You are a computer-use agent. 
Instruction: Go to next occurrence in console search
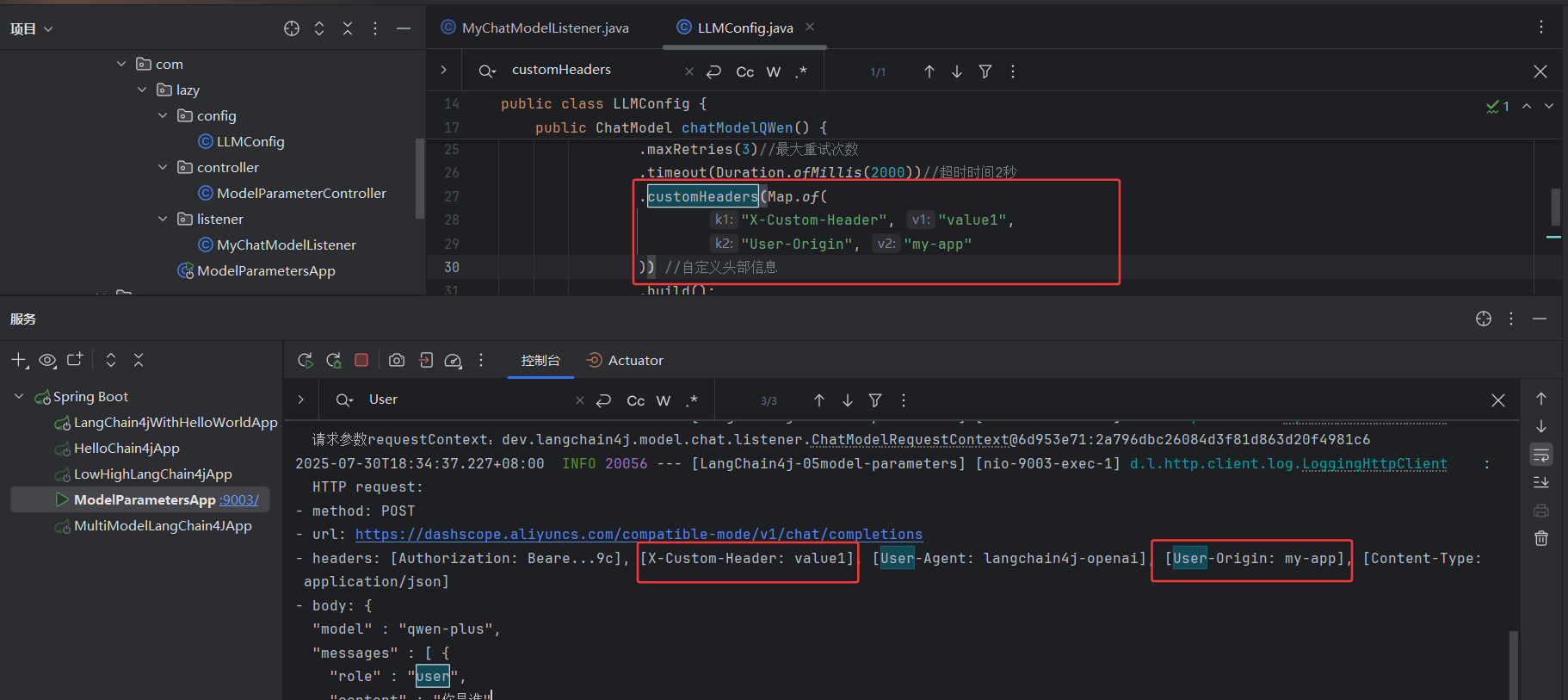[x=848, y=400]
